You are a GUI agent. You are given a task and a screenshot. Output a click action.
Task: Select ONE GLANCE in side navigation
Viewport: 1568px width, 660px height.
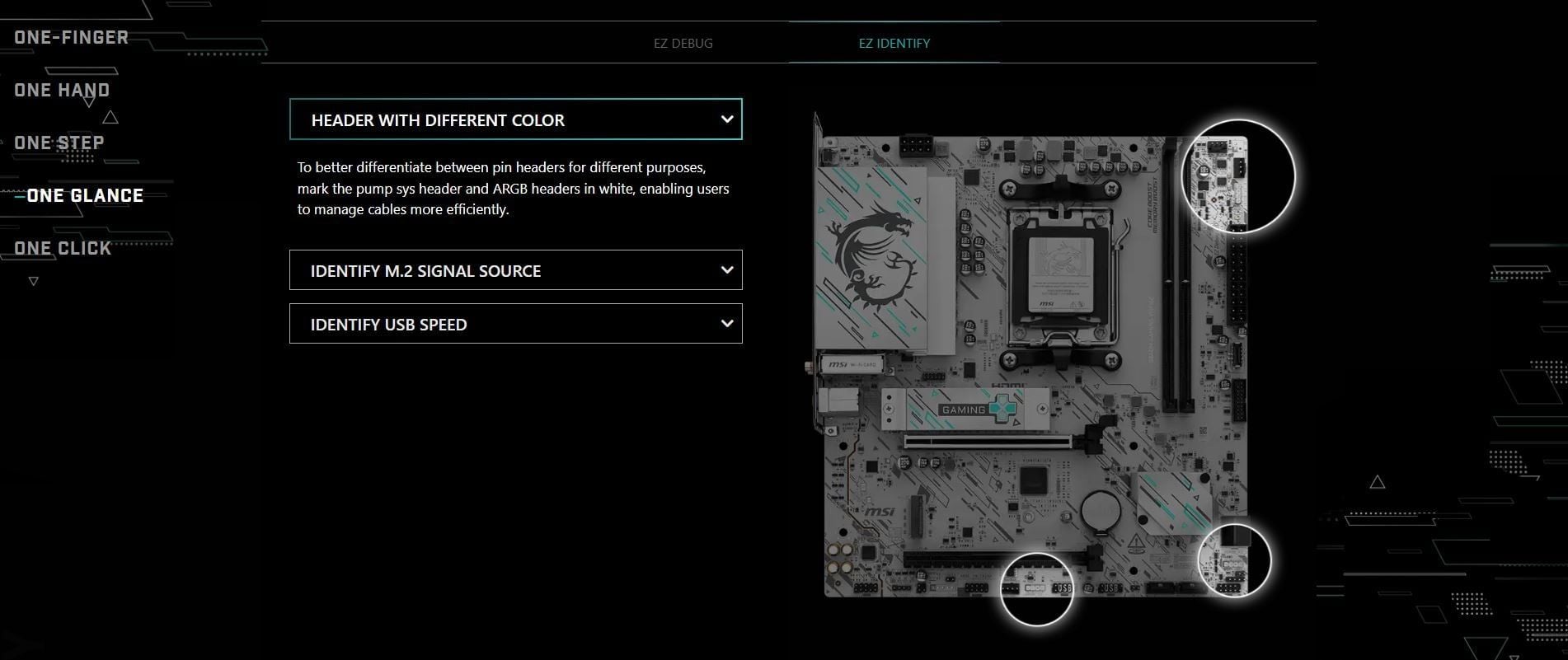(85, 196)
